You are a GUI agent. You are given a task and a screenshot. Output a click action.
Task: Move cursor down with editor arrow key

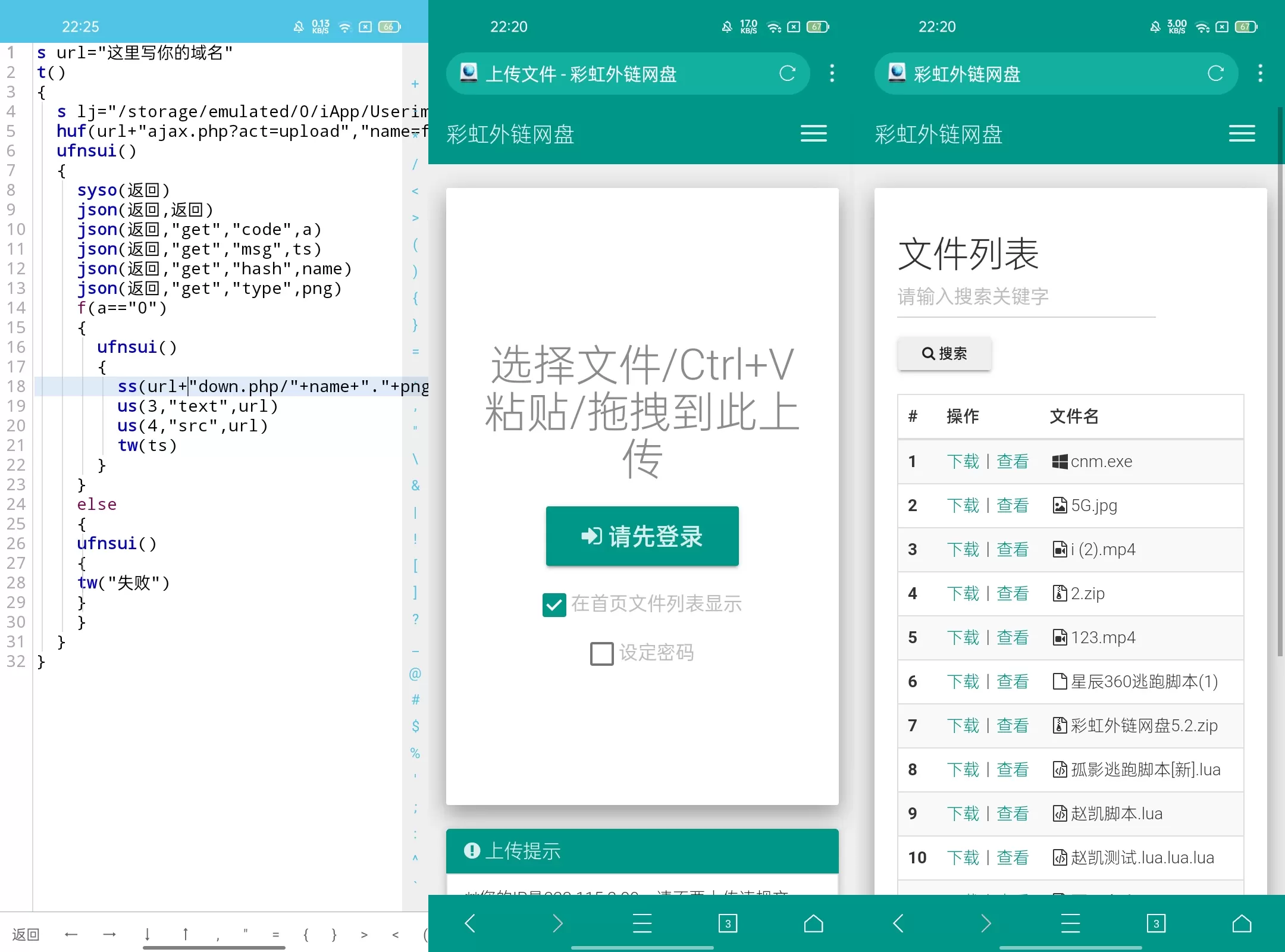pyautogui.click(x=147, y=934)
